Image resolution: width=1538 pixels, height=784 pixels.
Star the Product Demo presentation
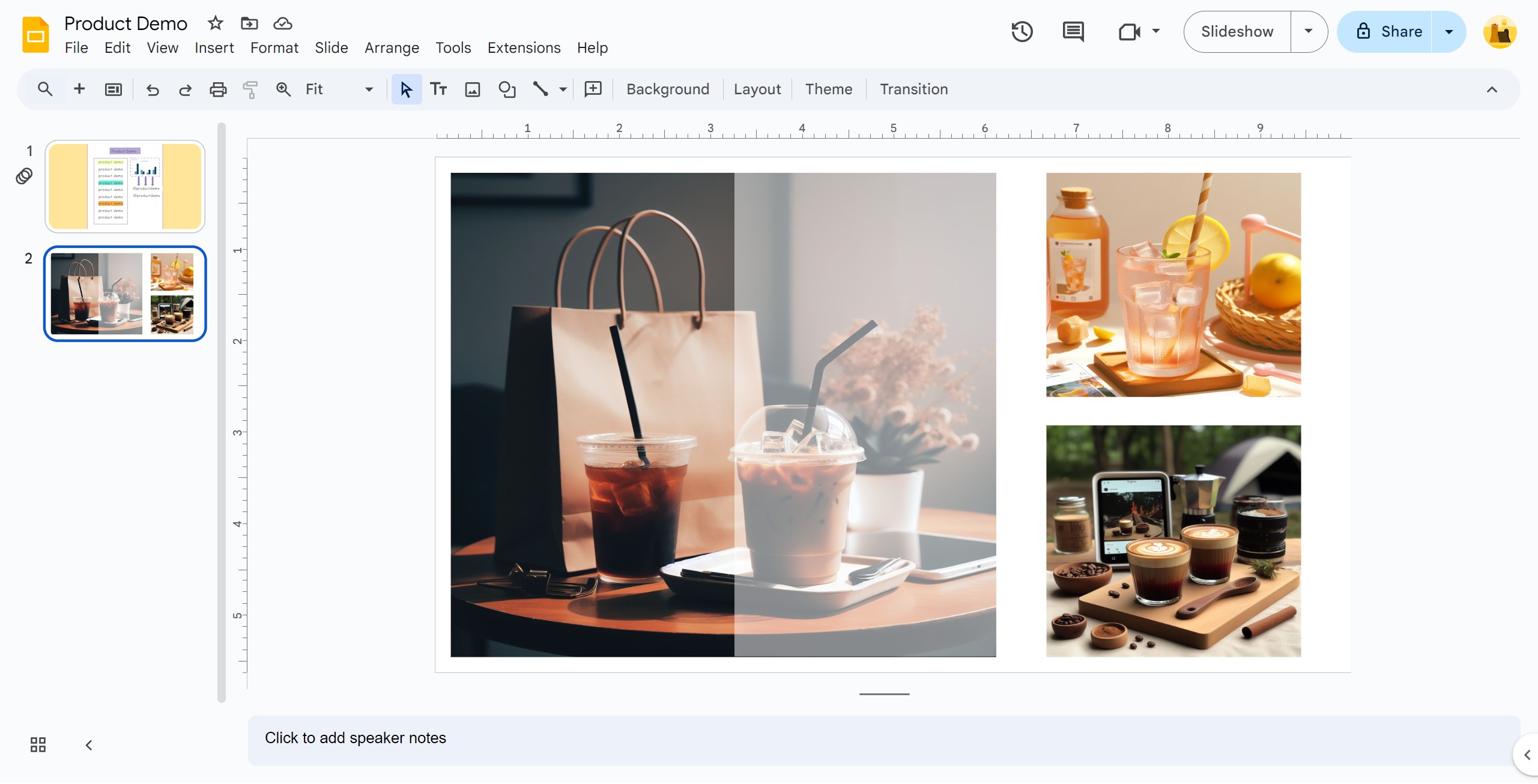(215, 23)
